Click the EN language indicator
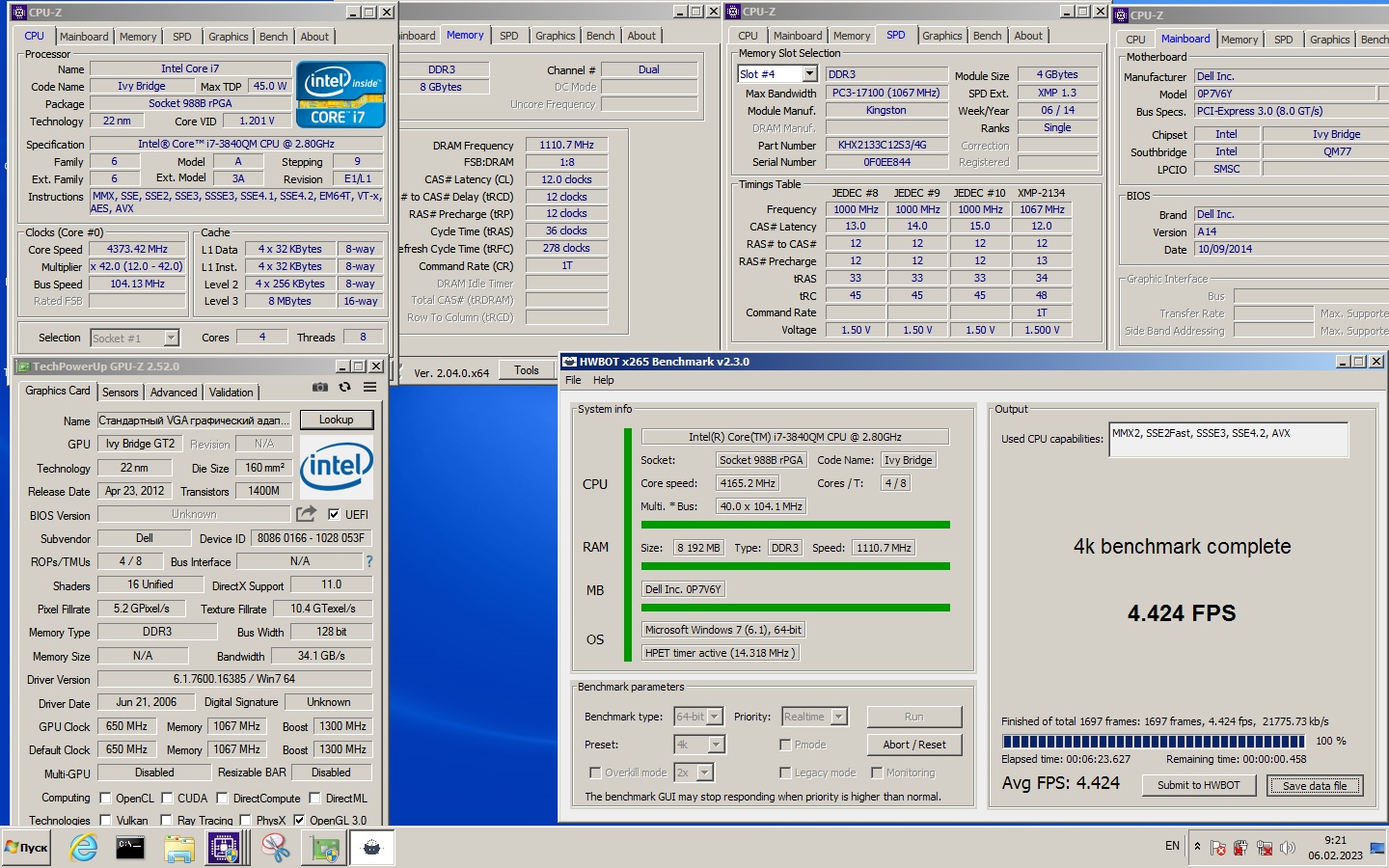The height and width of the screenshot is (868, 1389). point(1172,846)
